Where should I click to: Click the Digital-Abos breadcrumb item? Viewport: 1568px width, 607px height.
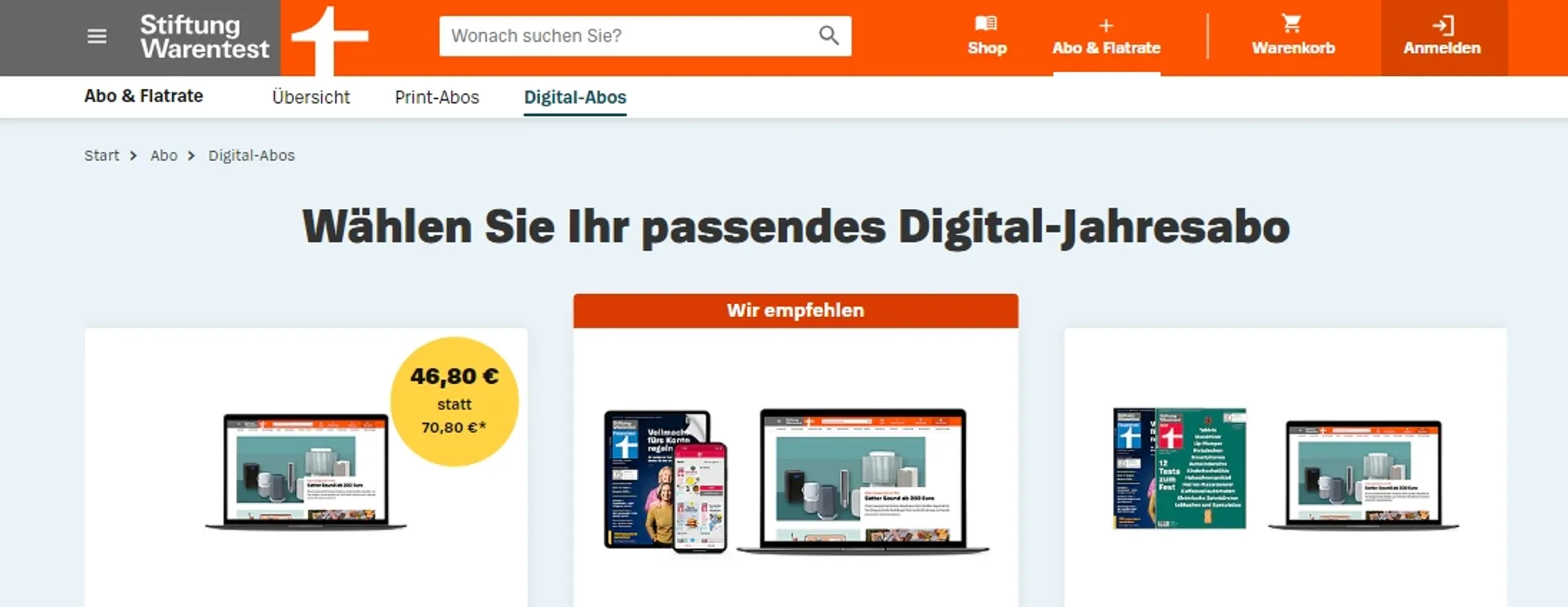coord(252,155)
